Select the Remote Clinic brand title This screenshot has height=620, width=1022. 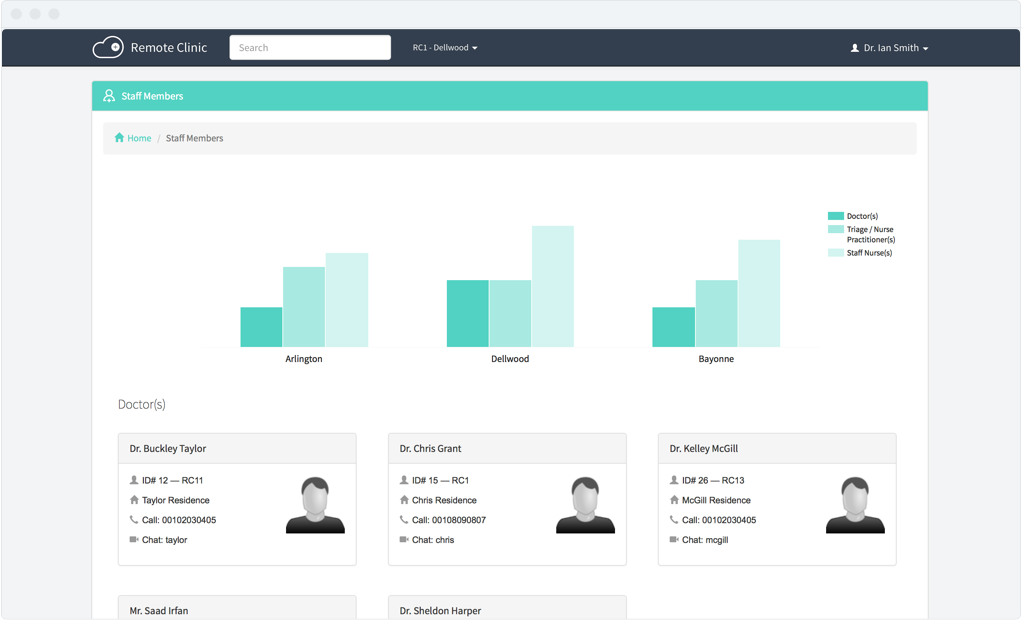point(169,47)
